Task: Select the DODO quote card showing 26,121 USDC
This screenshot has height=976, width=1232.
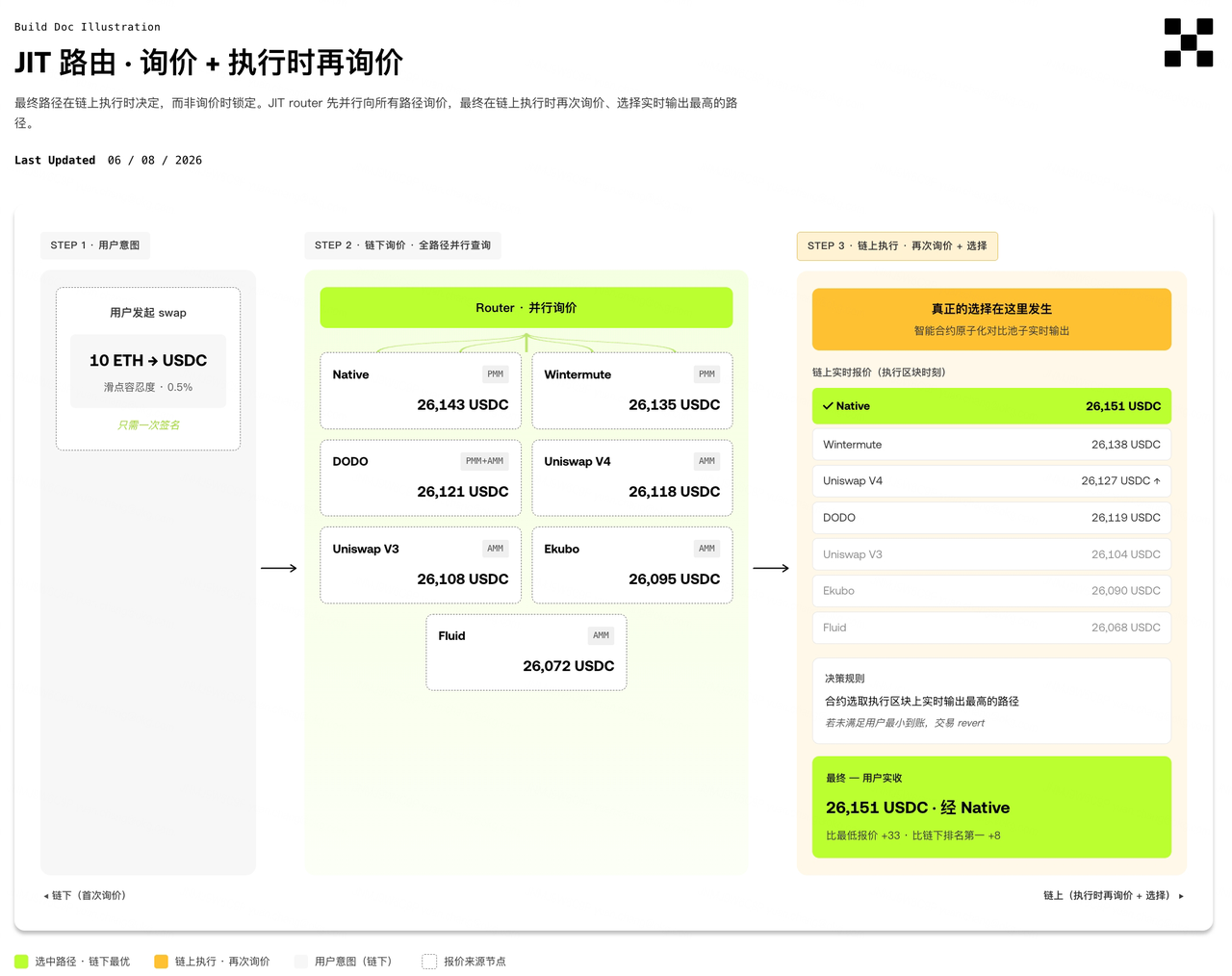Action: pos(421,477)
